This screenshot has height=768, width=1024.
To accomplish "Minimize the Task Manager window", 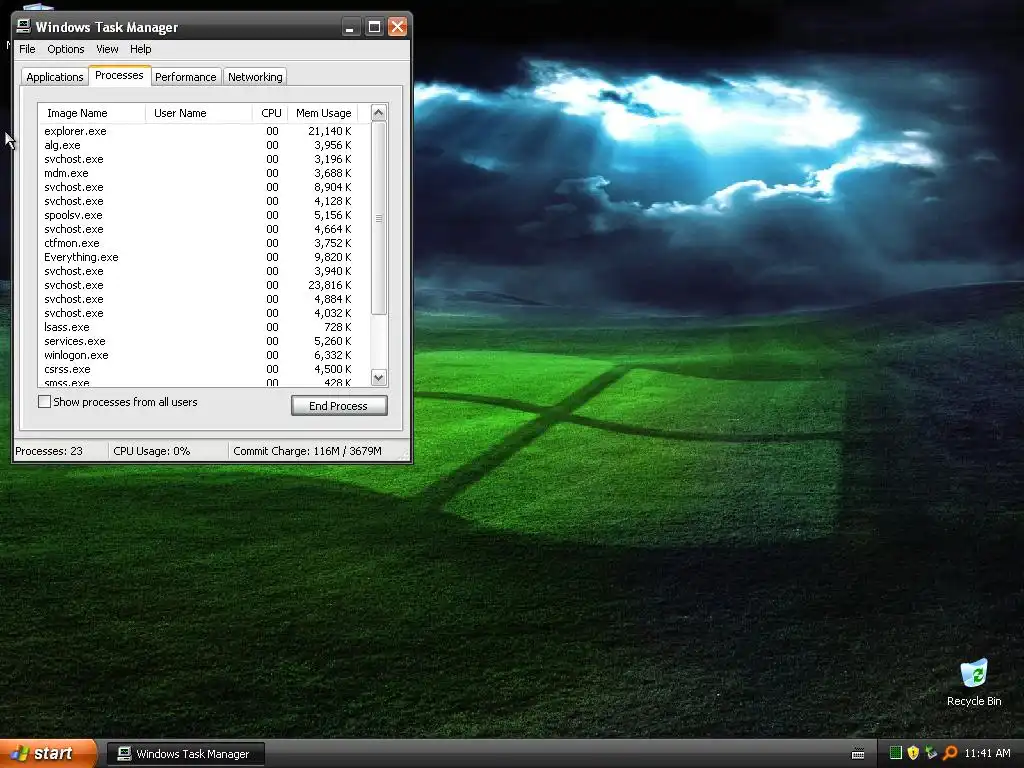I will click(x=351, y=27).
